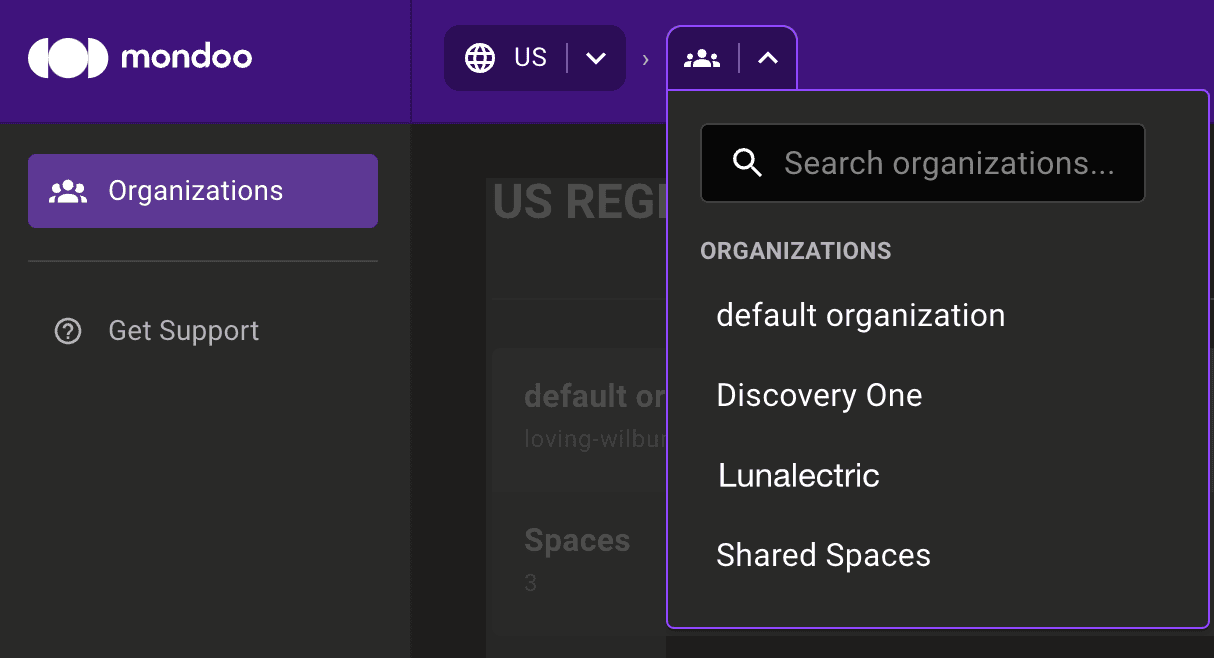This screenshot has width=1214, height=658.
Task: Expand the region selector chevron
Action: click(x=596, y=57)
